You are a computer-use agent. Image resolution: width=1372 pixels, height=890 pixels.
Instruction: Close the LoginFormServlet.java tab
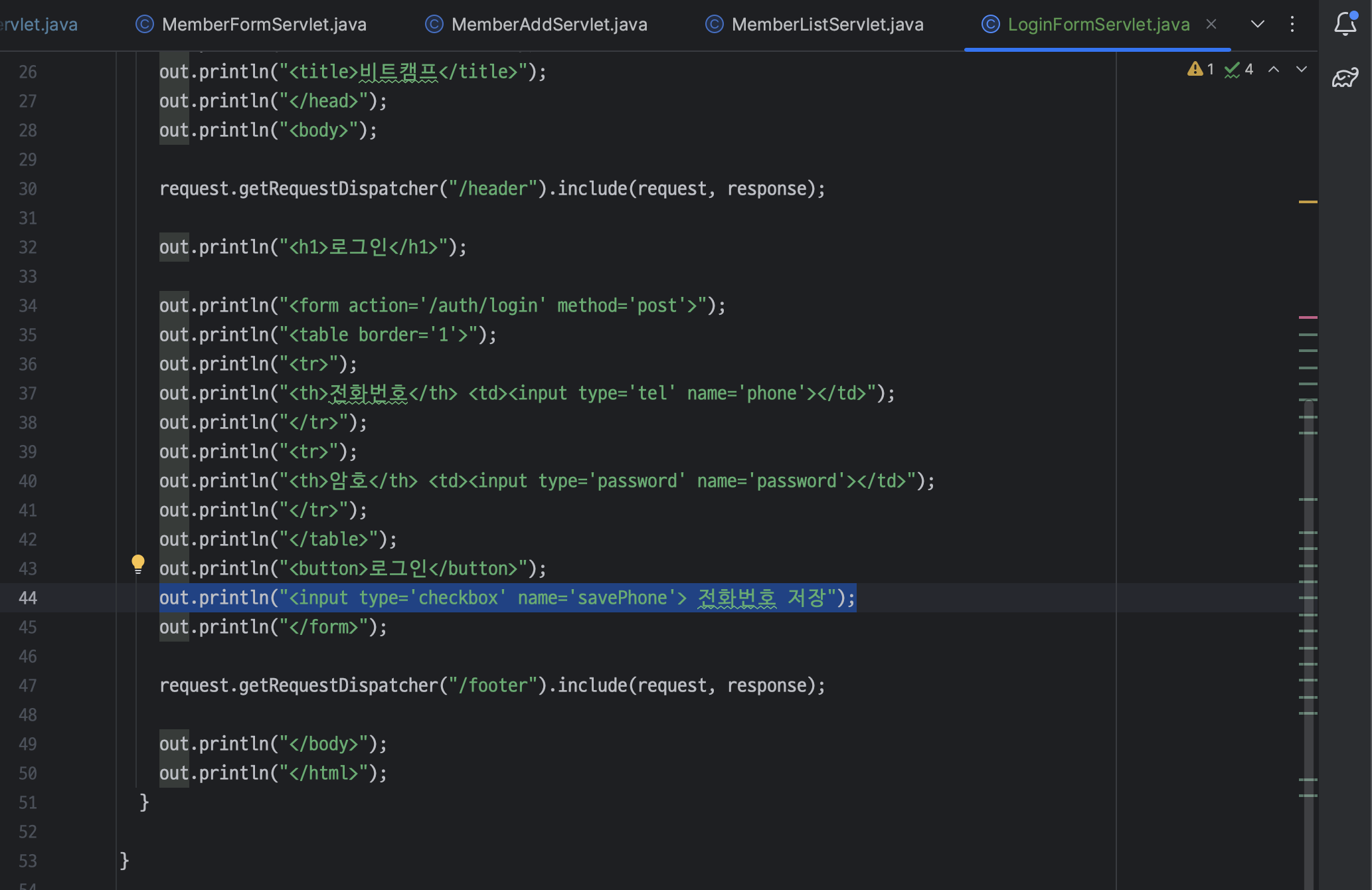1211,25
